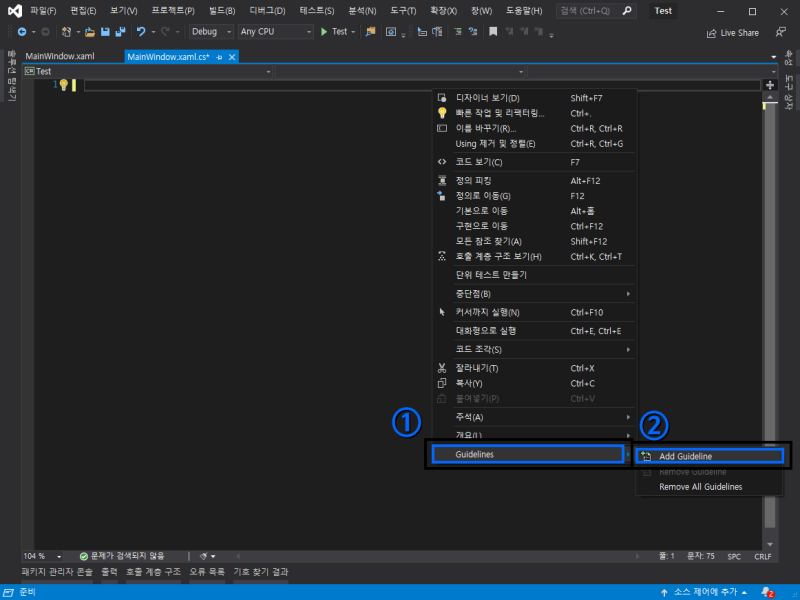Open the notifications bell in the status bar
800x600 pixels.
click(x=767, y=592)
